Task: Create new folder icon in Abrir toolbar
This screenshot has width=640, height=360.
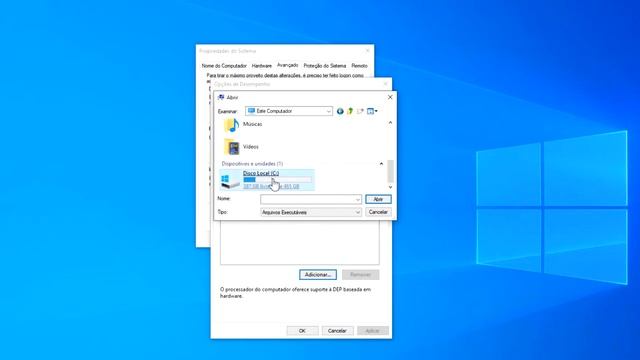Action: point(360,111)
